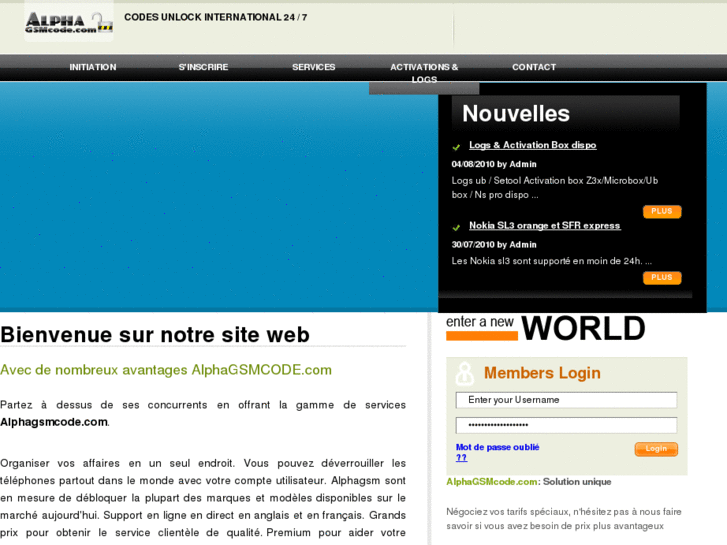727x545 pixels.
Task: Open the Nokia SL3 orange et SFR express article
Action: 545,225
